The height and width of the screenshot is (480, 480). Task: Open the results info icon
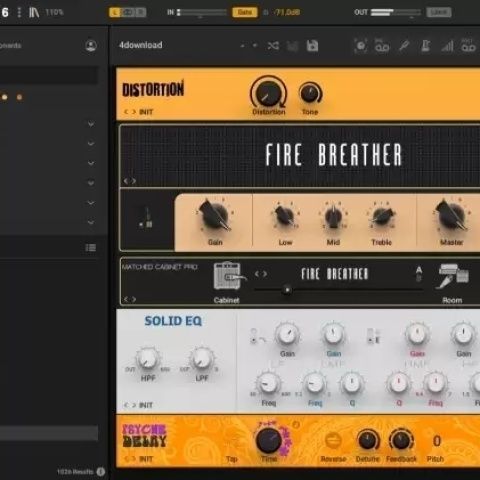point(101,472)
